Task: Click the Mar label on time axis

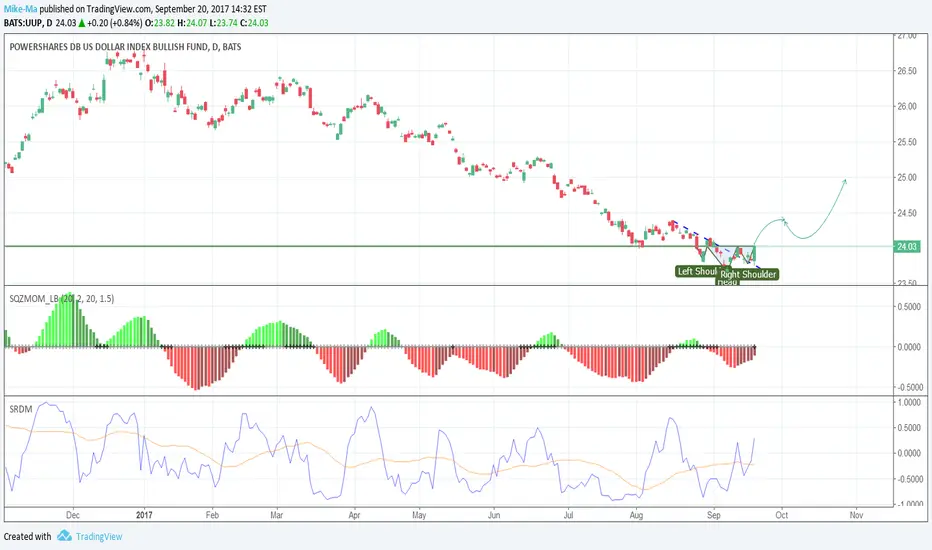Action: click(x=276, y=515)
